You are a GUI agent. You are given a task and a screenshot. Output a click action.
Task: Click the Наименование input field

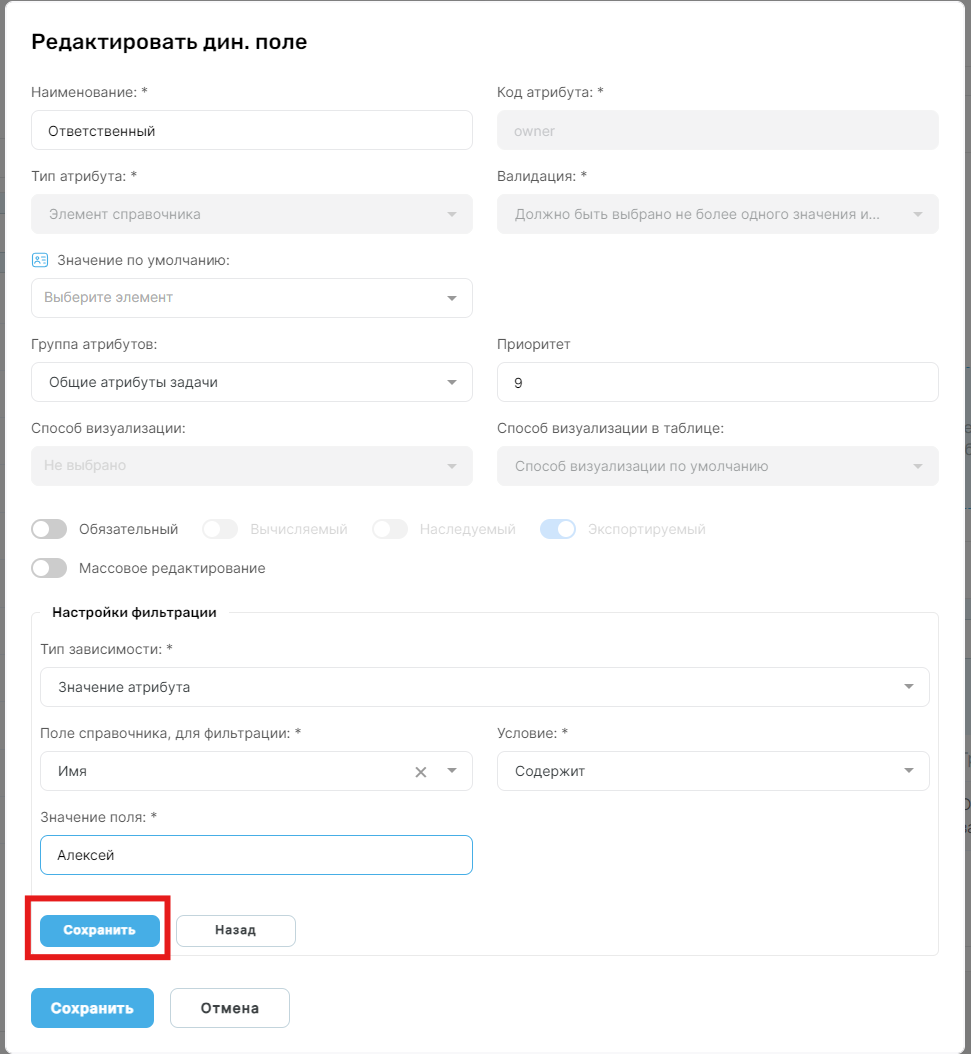[x=251, y=130]
